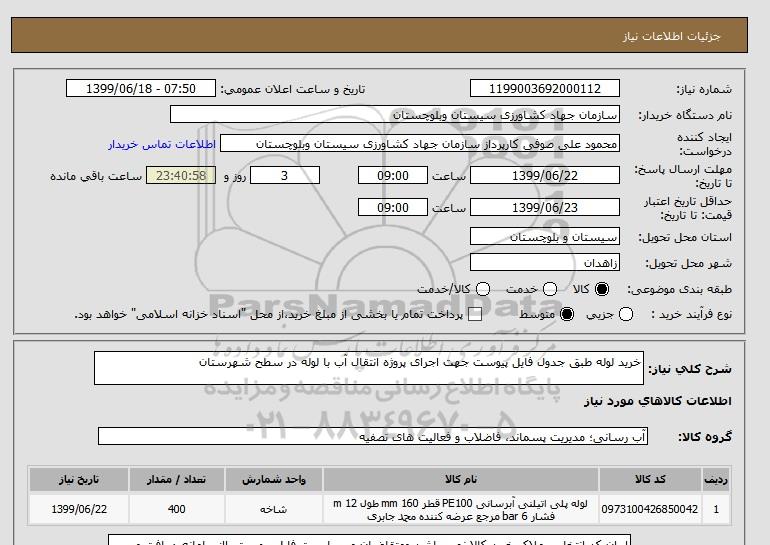Image resolution: width=770 pixels, height=545 pixels.
Task: Click the کد کالا column header
Action: point(650,480)
